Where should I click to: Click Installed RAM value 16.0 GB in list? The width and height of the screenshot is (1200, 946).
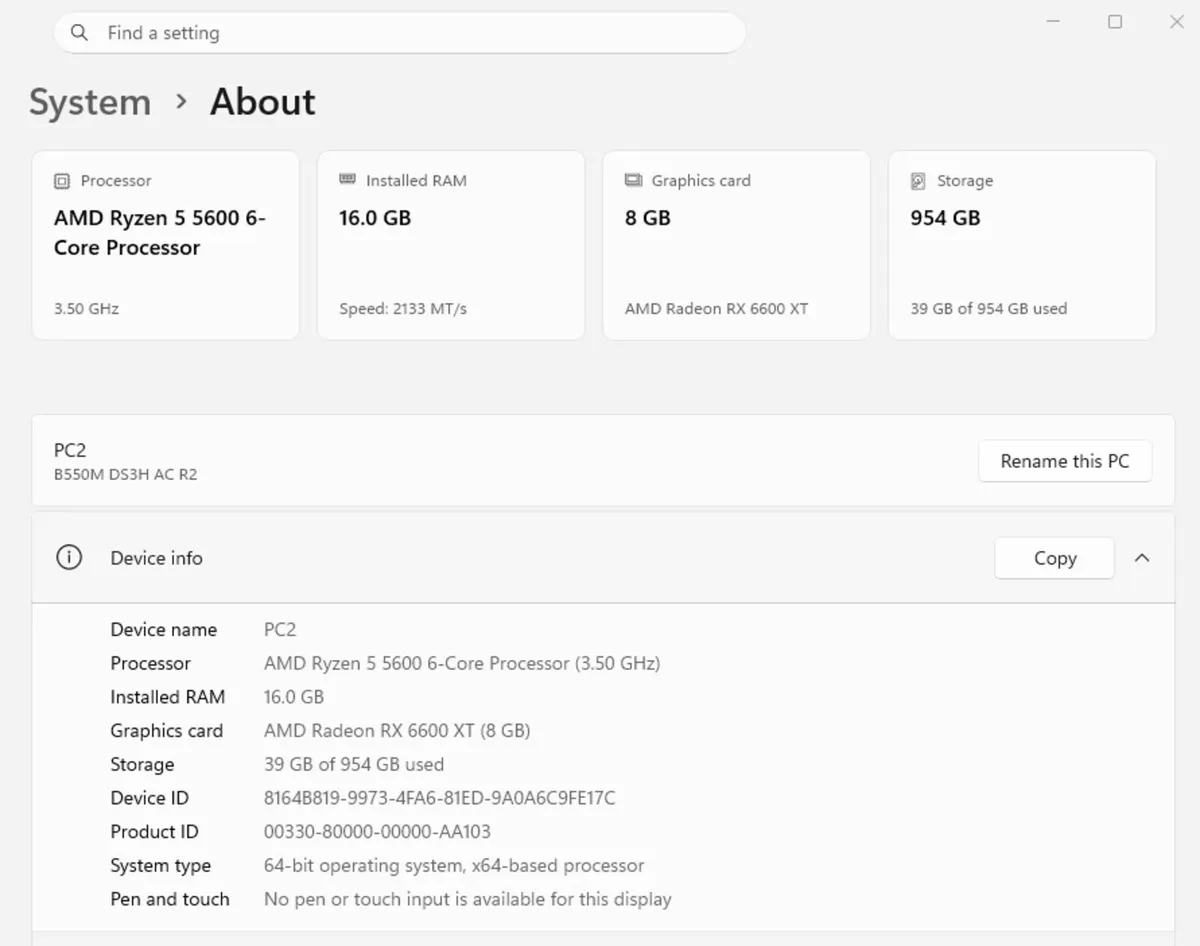[x=294, y=697]
